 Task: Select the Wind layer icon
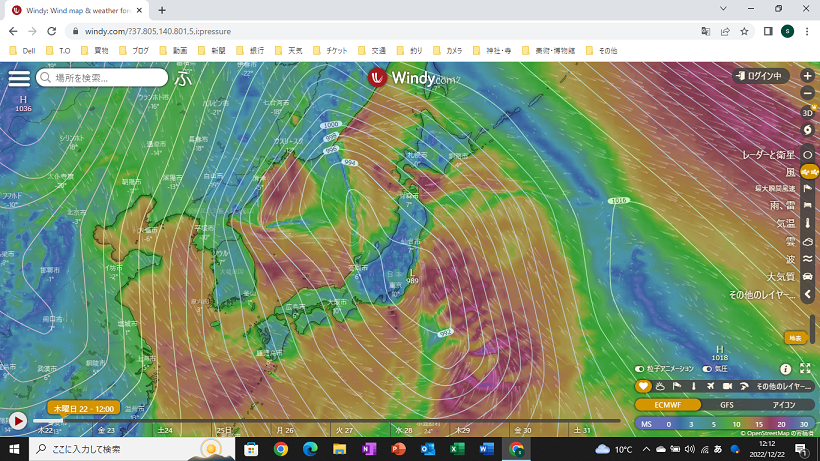[x=808, y=171]
